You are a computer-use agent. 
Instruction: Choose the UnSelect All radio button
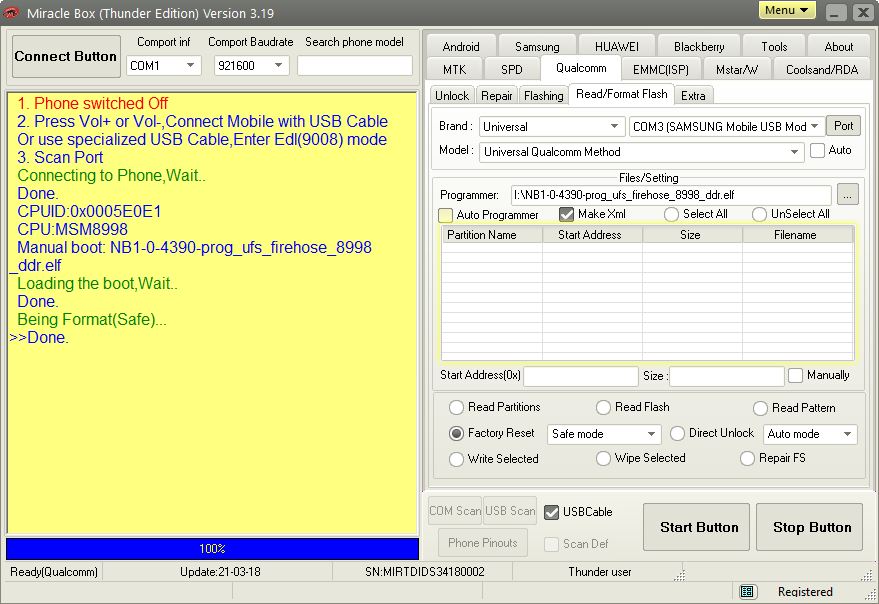[759, 215]
